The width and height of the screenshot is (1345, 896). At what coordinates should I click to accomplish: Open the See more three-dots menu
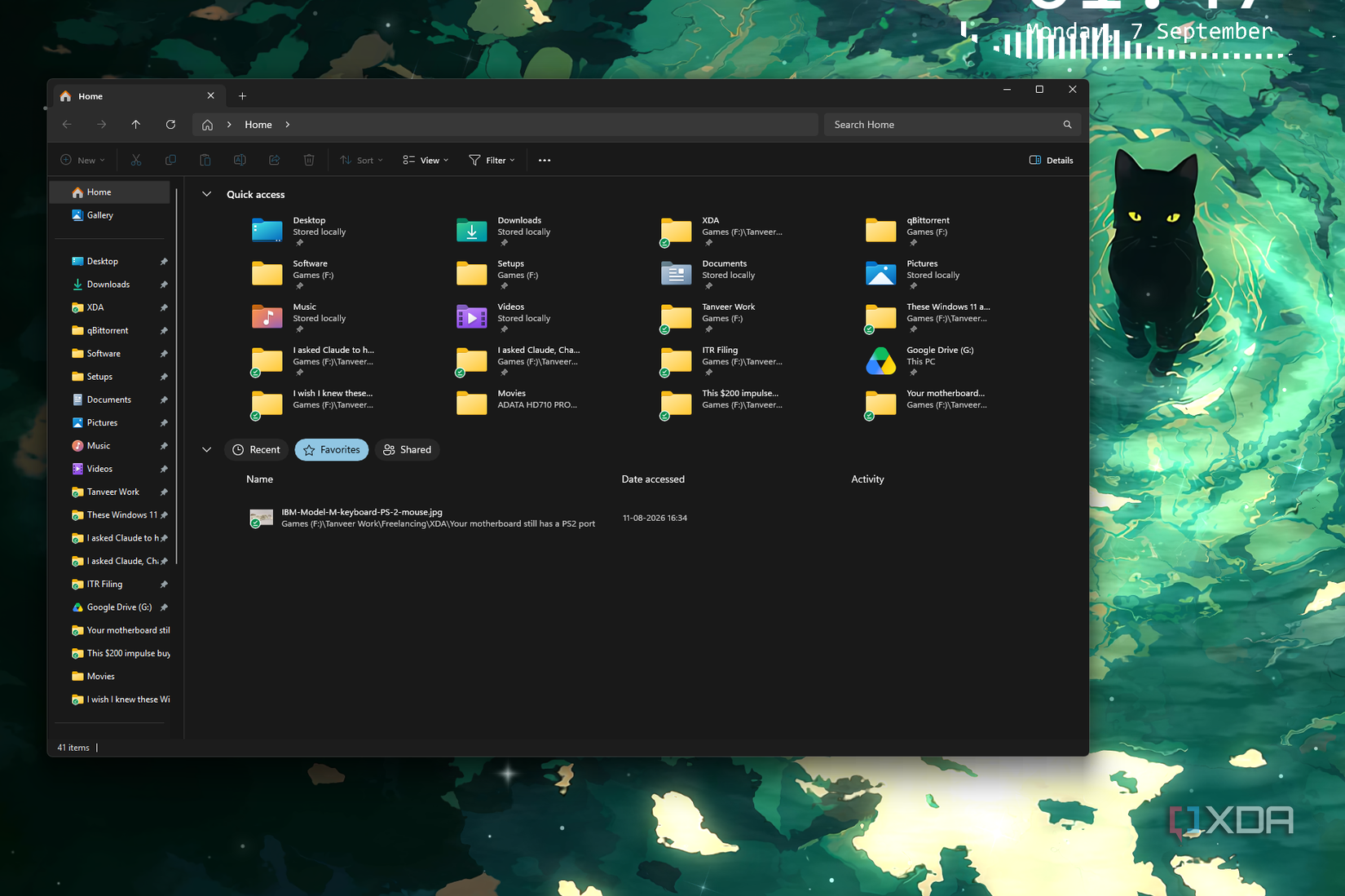(x=545, y=160)
